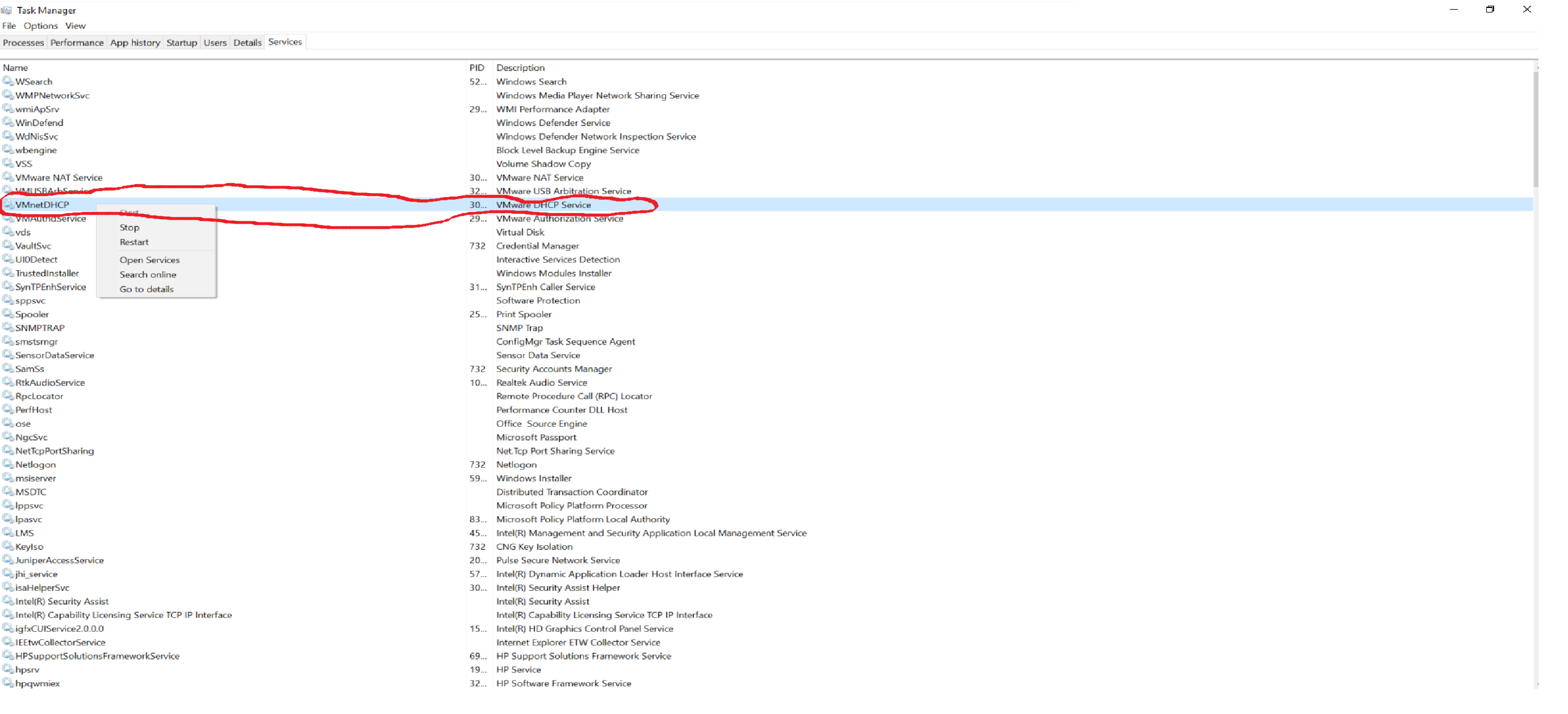Viewport: 1568px width, 714px height.
Task: Select the VMnetDHCP service row
Action: [x=767, y=204]
